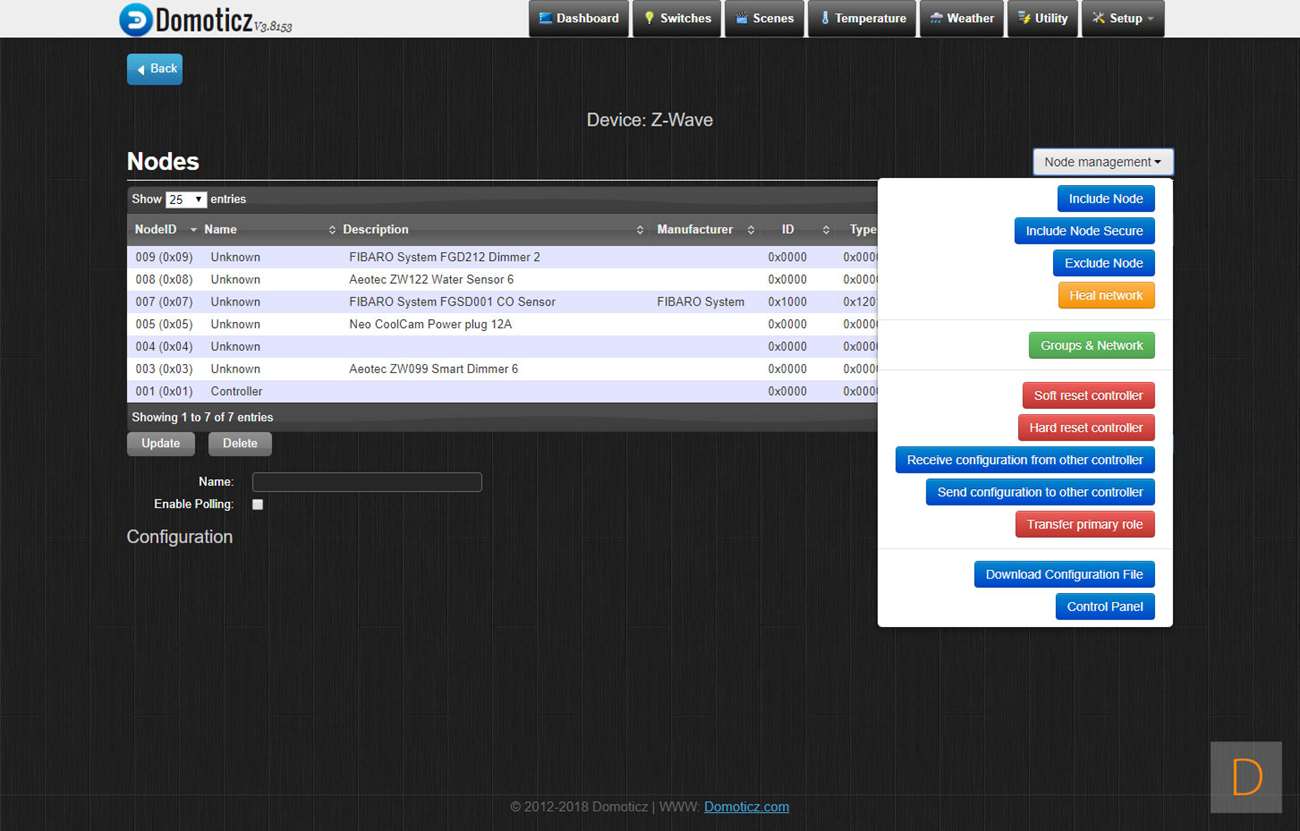Click the Back arrow button
Image resolution: width=1300 pixels, height=831 pixels.
point(155,69)
